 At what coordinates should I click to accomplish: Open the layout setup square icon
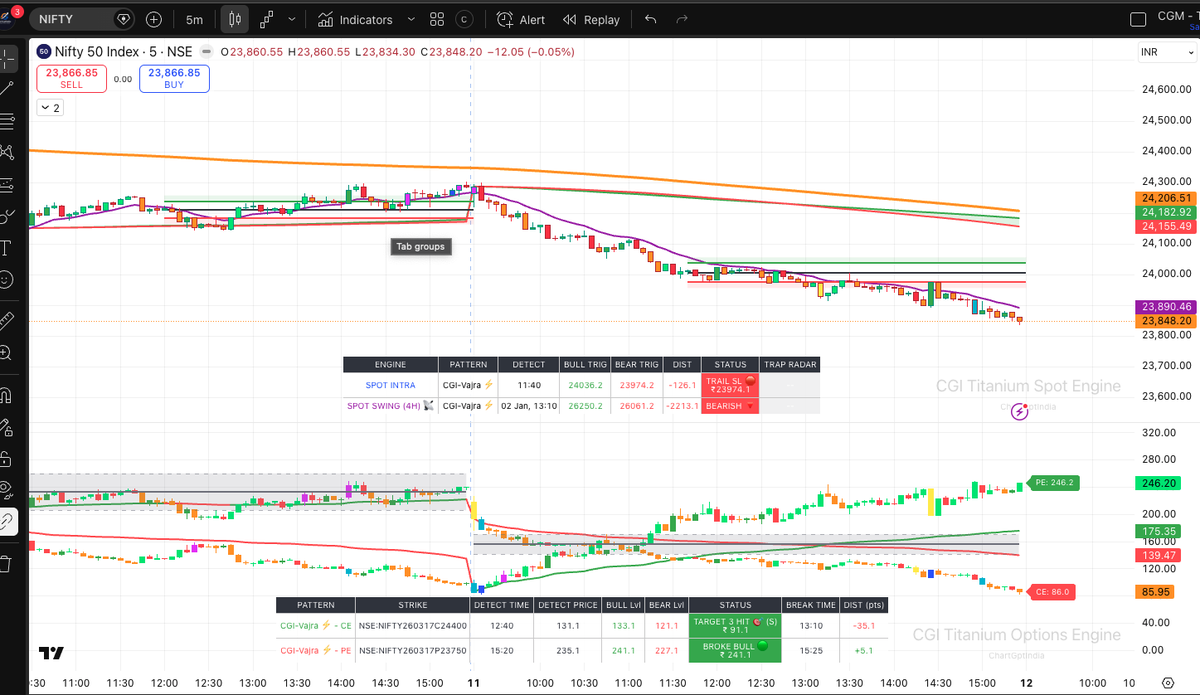[1137, 19]
